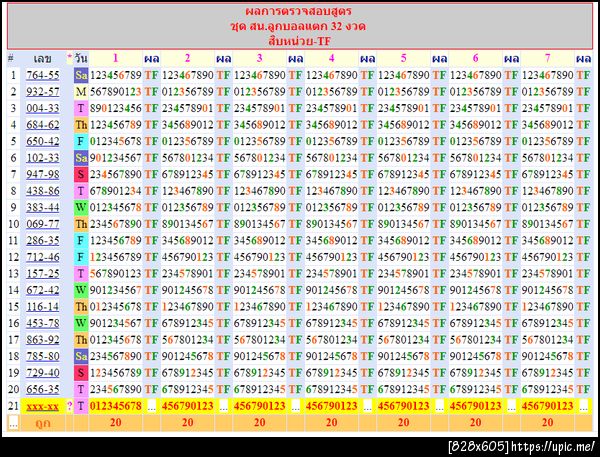This screenshot has height=457, width=600.
Task: Click the ผลการตรวจสอบสูตร heading
Action: pos(298,11)
